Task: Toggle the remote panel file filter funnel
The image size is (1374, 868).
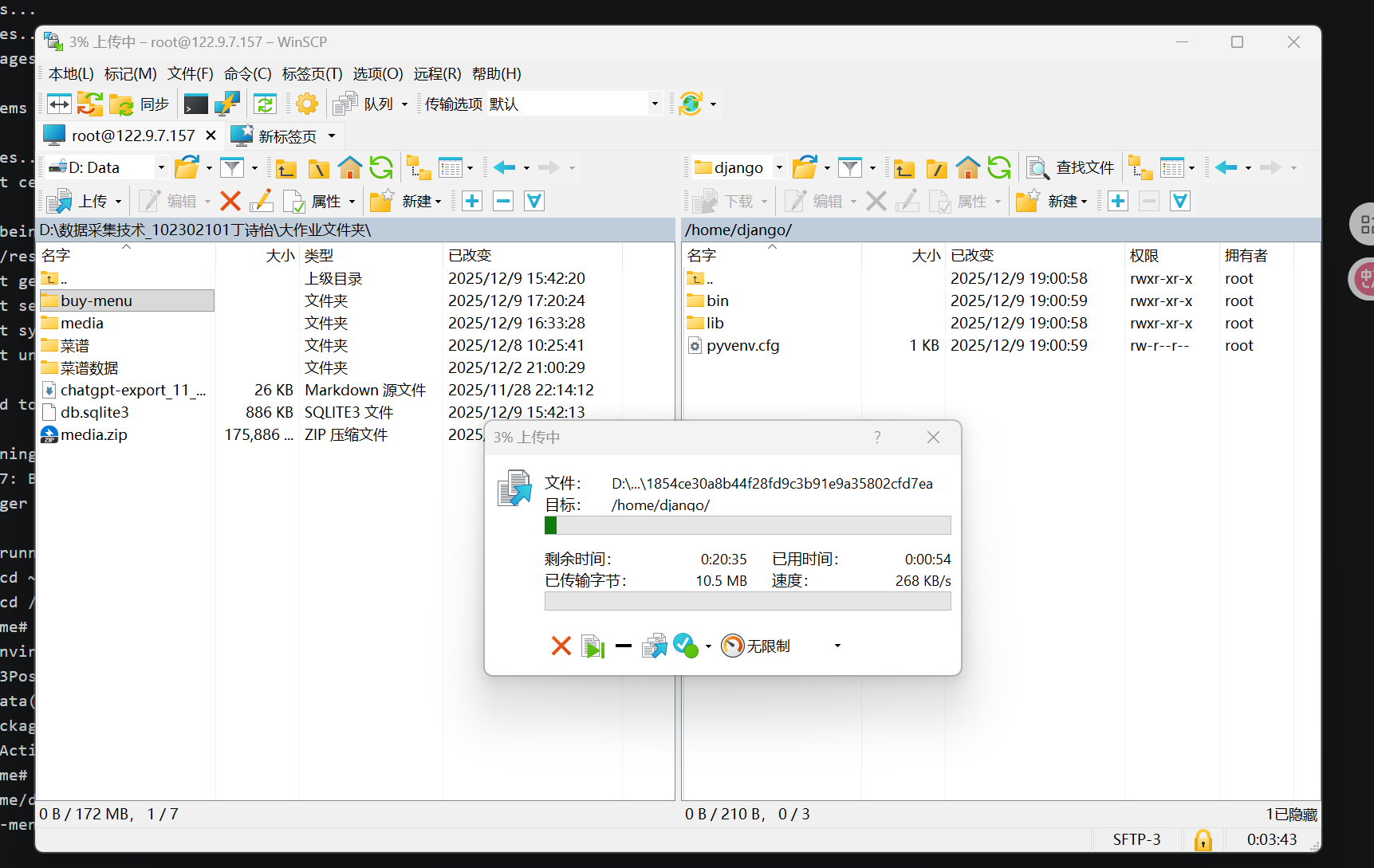Action: tap(852, 167)
